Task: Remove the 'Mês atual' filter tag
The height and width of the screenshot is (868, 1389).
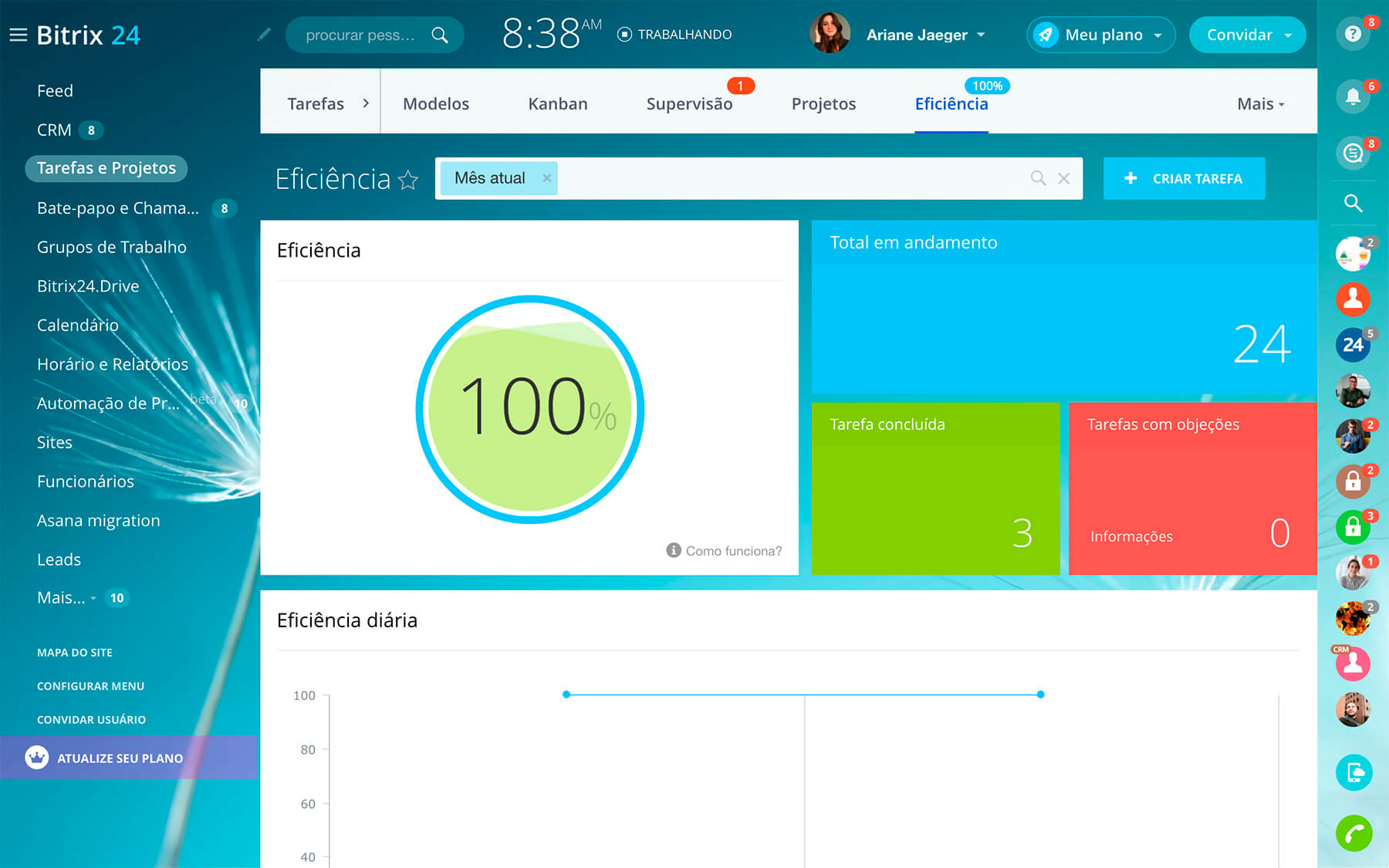Action: pos(546,178)
